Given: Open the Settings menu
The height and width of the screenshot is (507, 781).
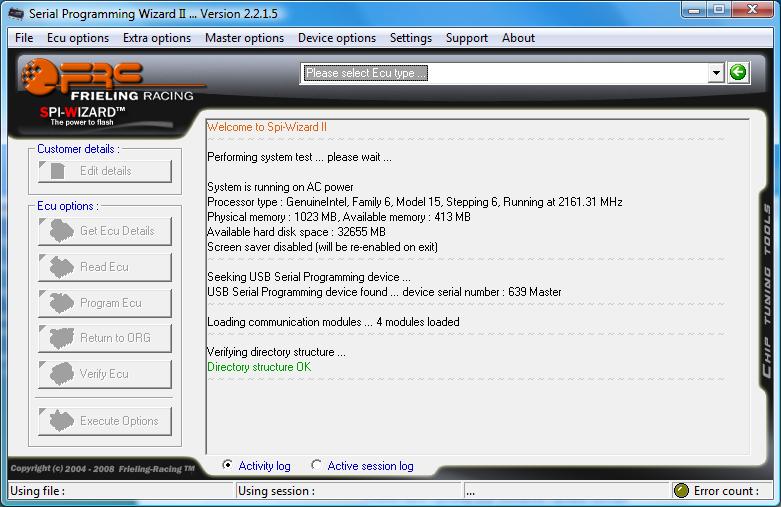Looking at the screenshot, I should tap(411, 38).
